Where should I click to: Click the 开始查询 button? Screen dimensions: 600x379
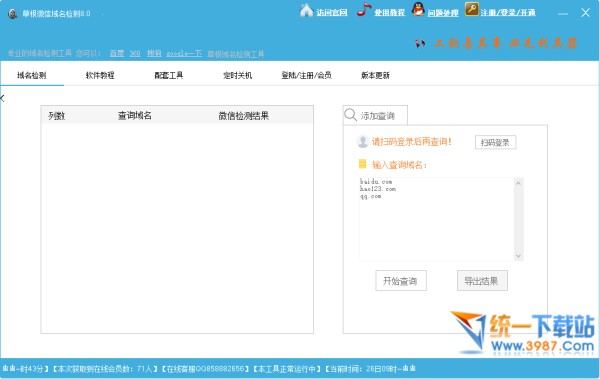pos(401,281)
